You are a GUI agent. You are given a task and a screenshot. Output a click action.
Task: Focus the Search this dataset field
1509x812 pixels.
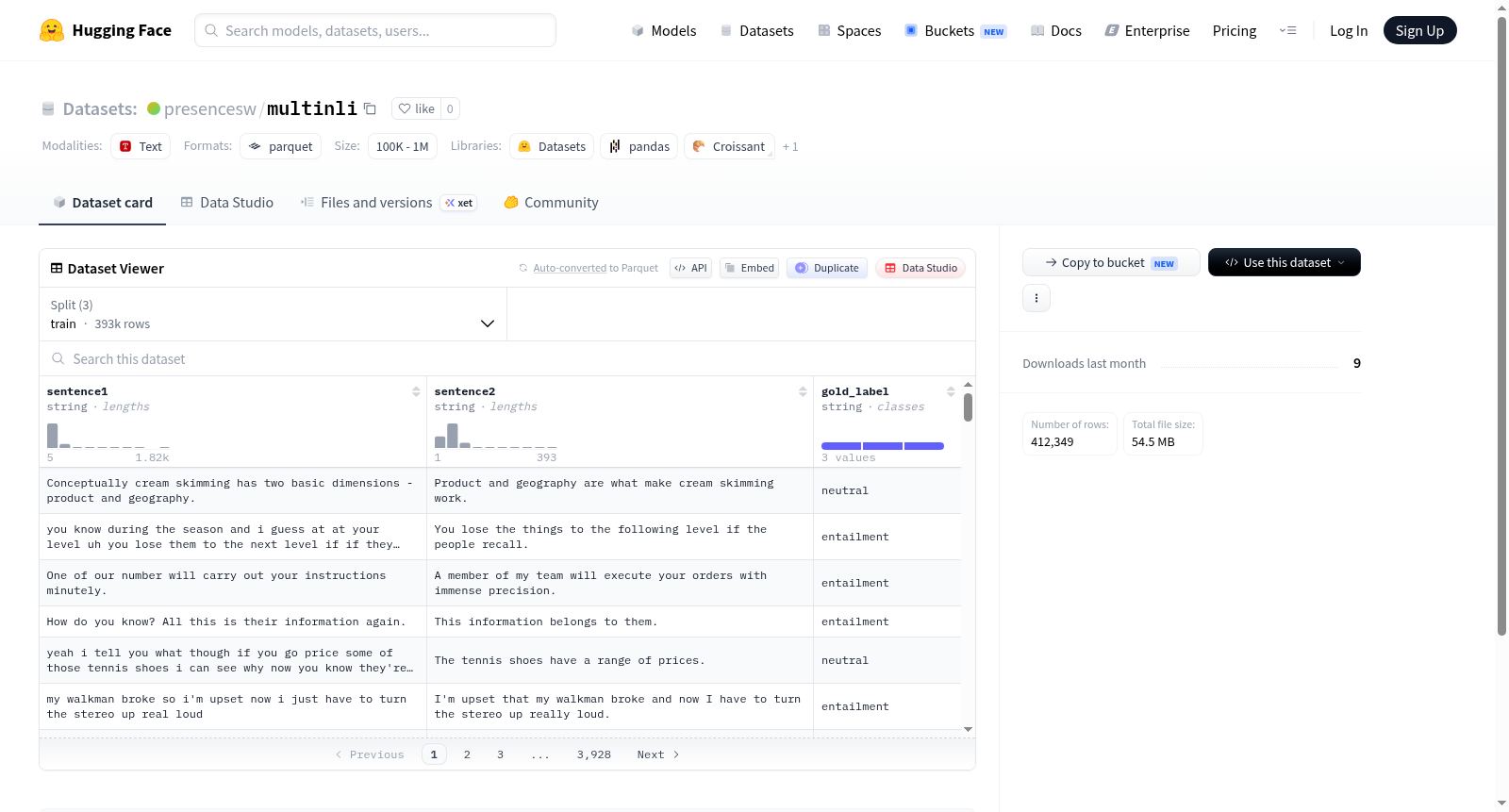pyautogui.click(x=507, y=358)
